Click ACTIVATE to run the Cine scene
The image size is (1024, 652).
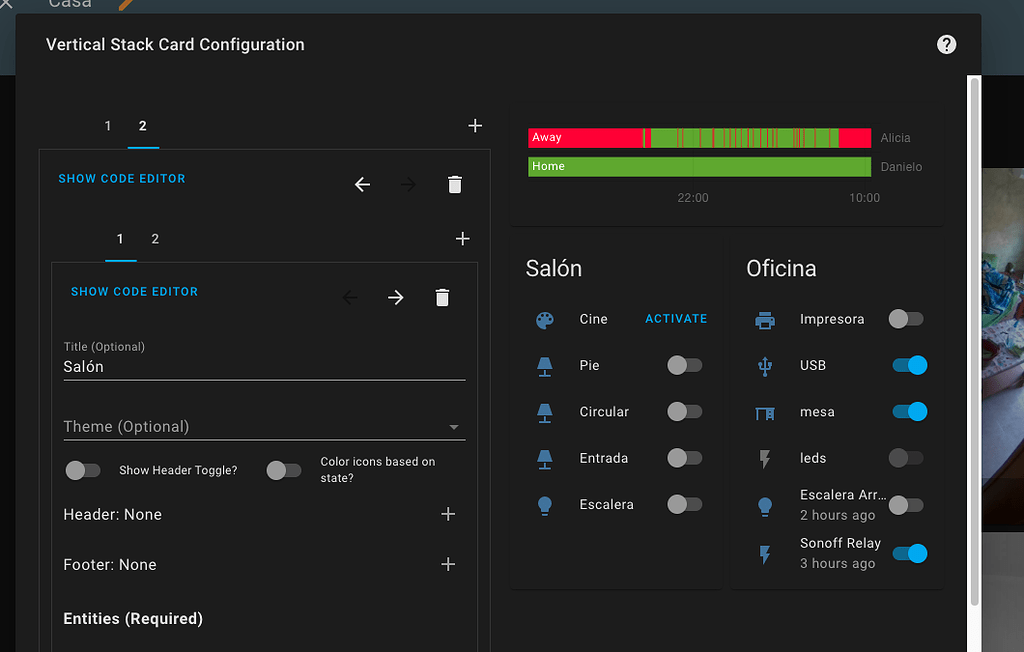click(x=676, y=318)
